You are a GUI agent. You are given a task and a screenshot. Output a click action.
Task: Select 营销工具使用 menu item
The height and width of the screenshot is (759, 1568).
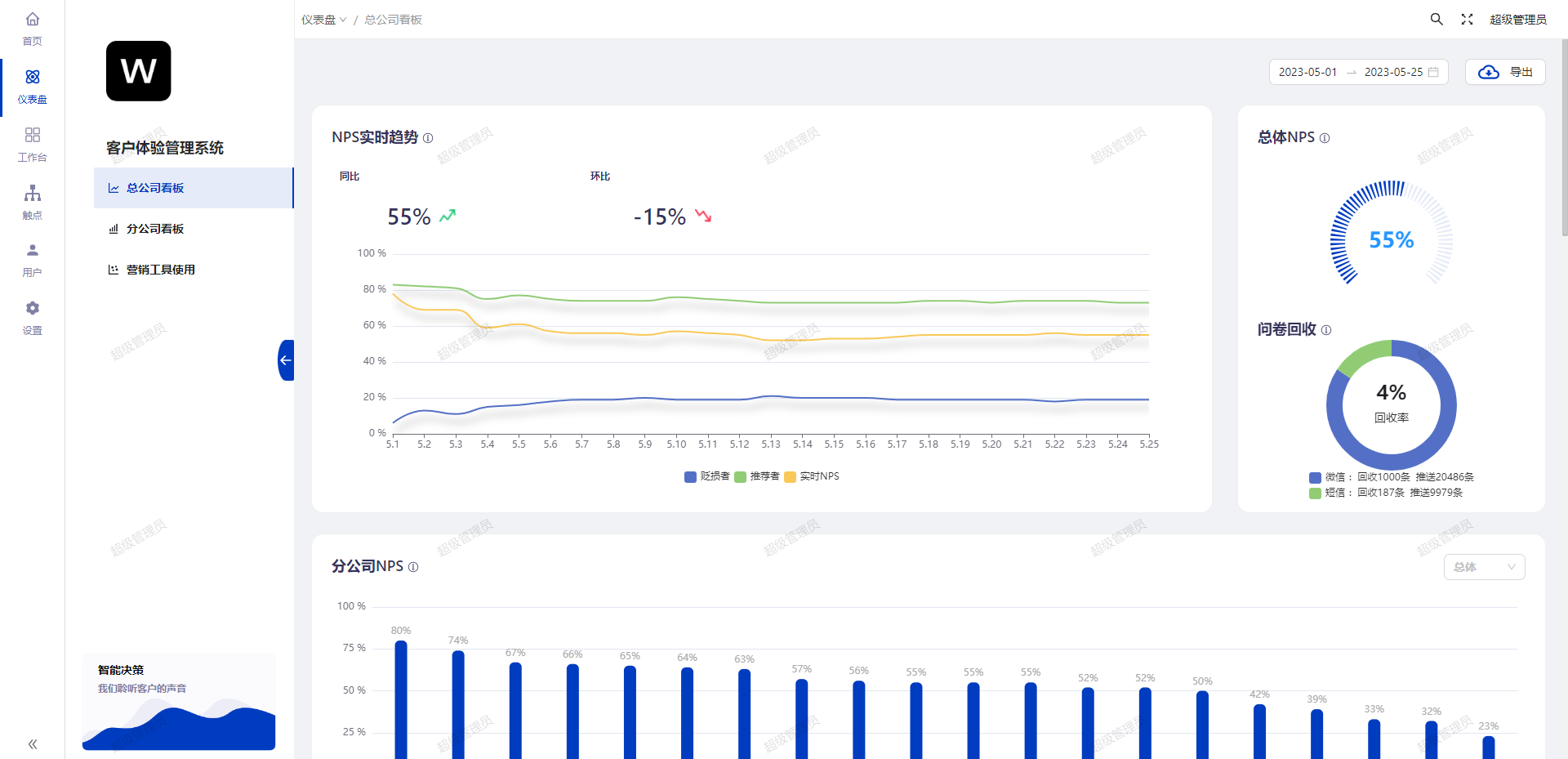coord(160,270)
